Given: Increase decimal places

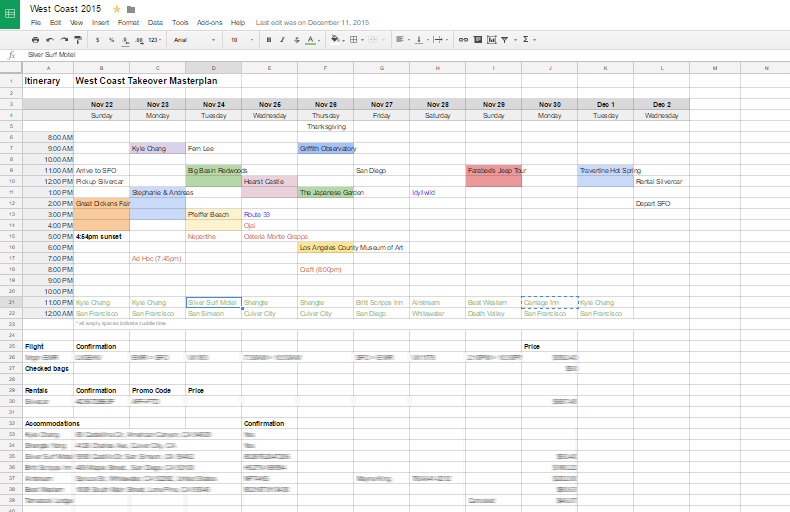Looking at the screenshot, I should click(x=139, y=40).
